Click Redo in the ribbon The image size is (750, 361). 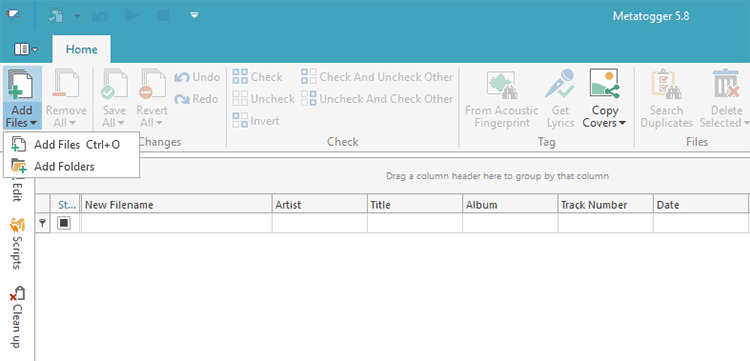point(197,99)
